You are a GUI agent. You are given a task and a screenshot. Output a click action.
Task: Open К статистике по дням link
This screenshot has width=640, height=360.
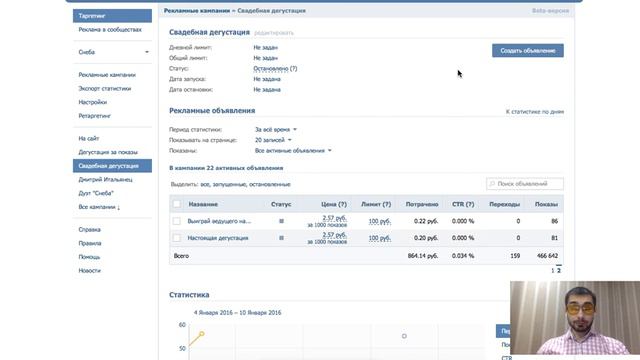535,111
